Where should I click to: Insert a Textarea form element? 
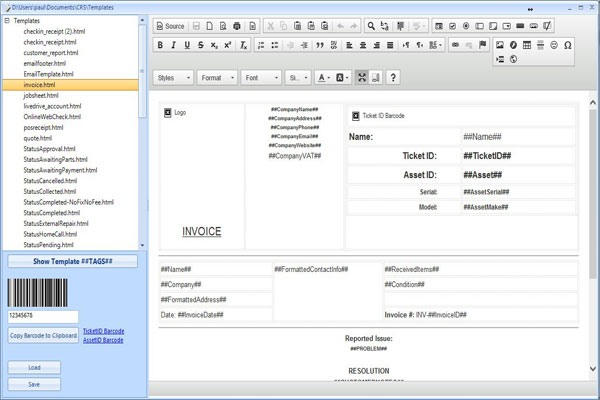(493, 26)
